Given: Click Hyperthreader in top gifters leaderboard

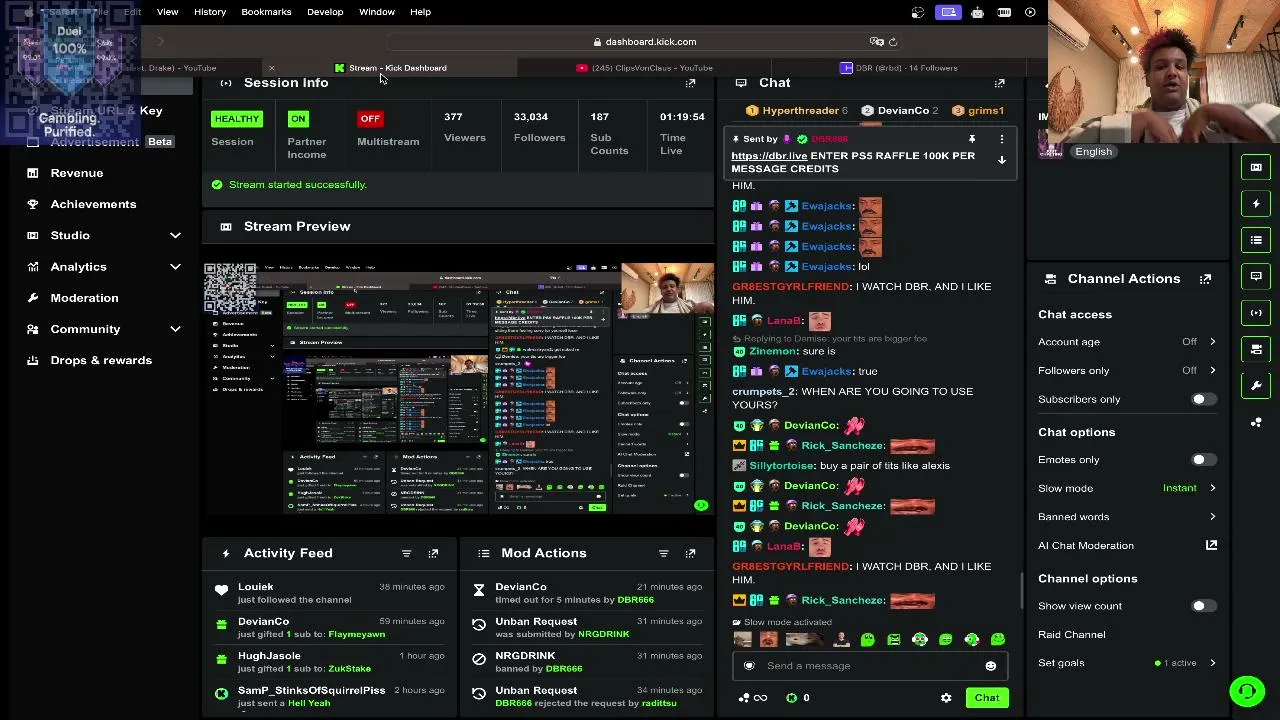Looking at the screenshot, I should click(x=800, y=111).
